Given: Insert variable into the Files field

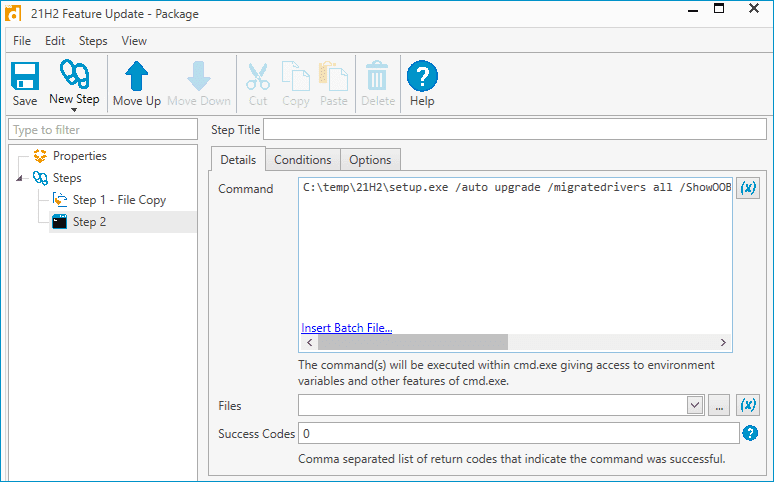Looking at the screenshot, I should 748,405.
